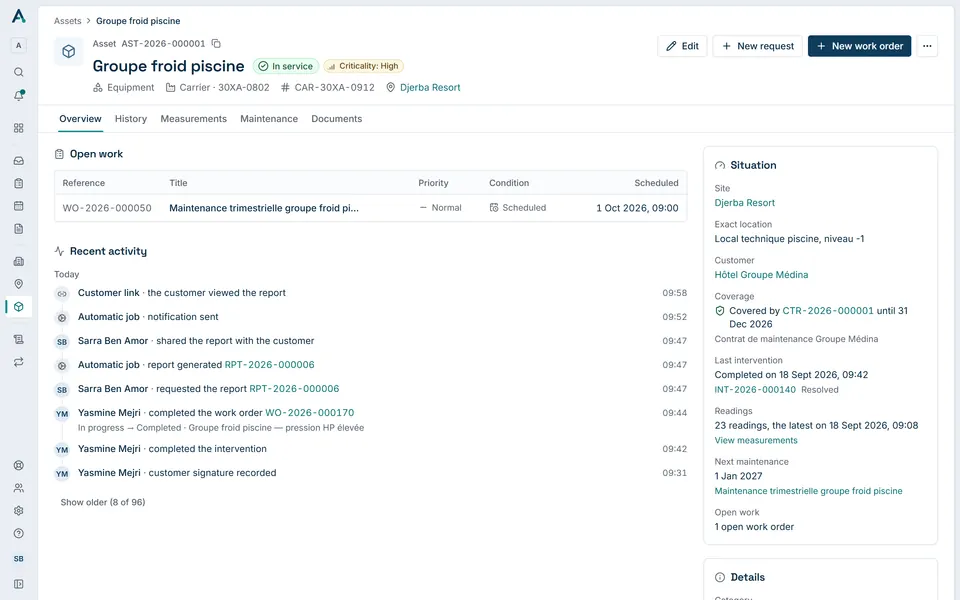
Task: Switch to the Documents tab
Action: click(336, 119)
